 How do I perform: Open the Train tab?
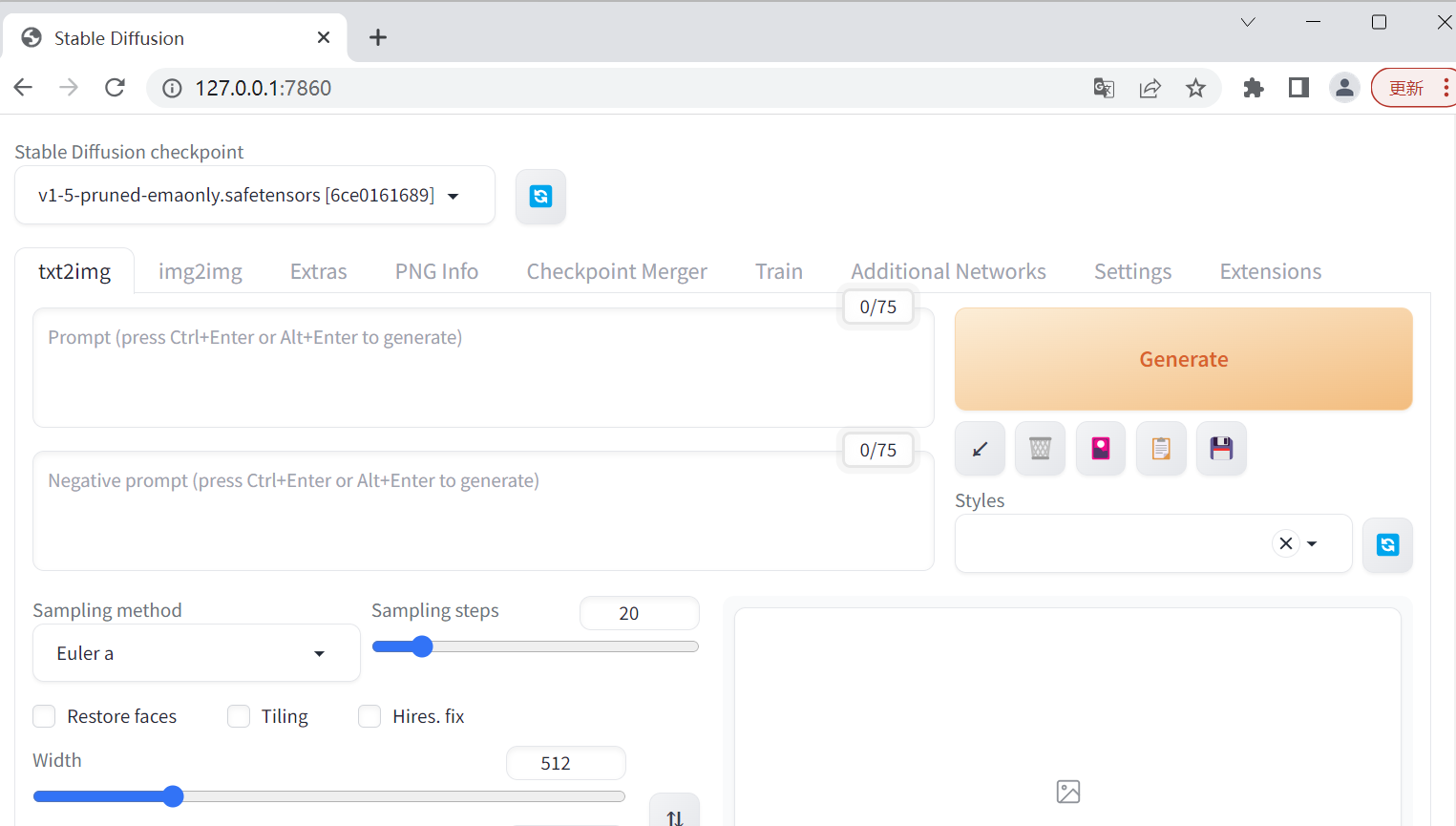coord(779,271)
